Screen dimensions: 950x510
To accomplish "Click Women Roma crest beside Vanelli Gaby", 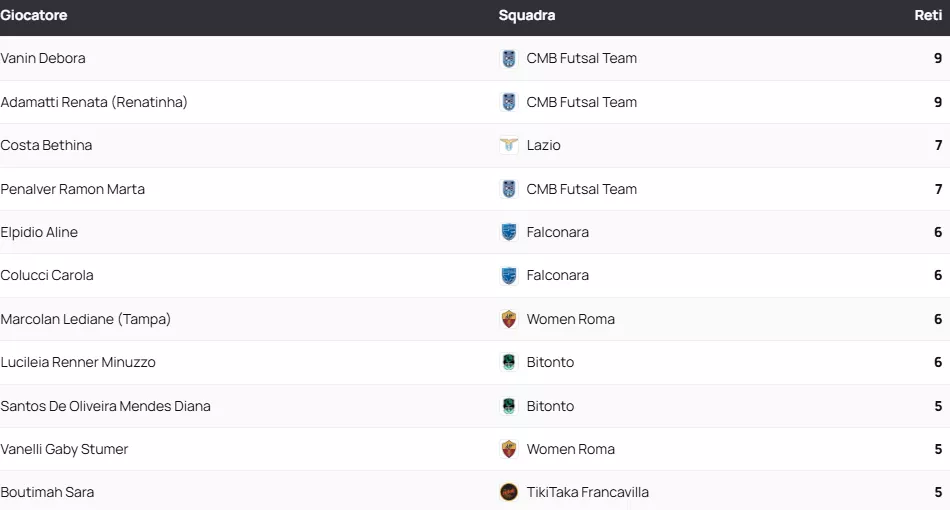I will 509,449.
